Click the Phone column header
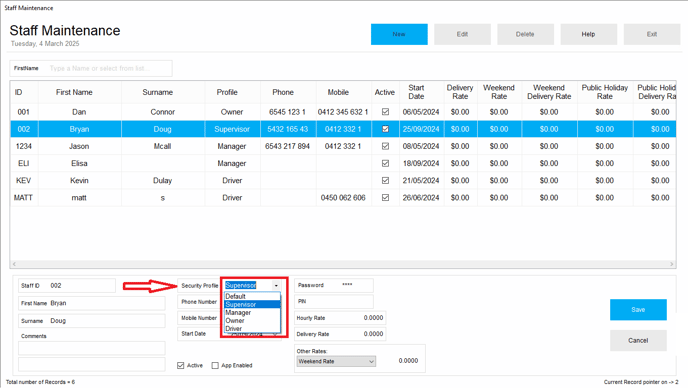 tap(288, 92)
